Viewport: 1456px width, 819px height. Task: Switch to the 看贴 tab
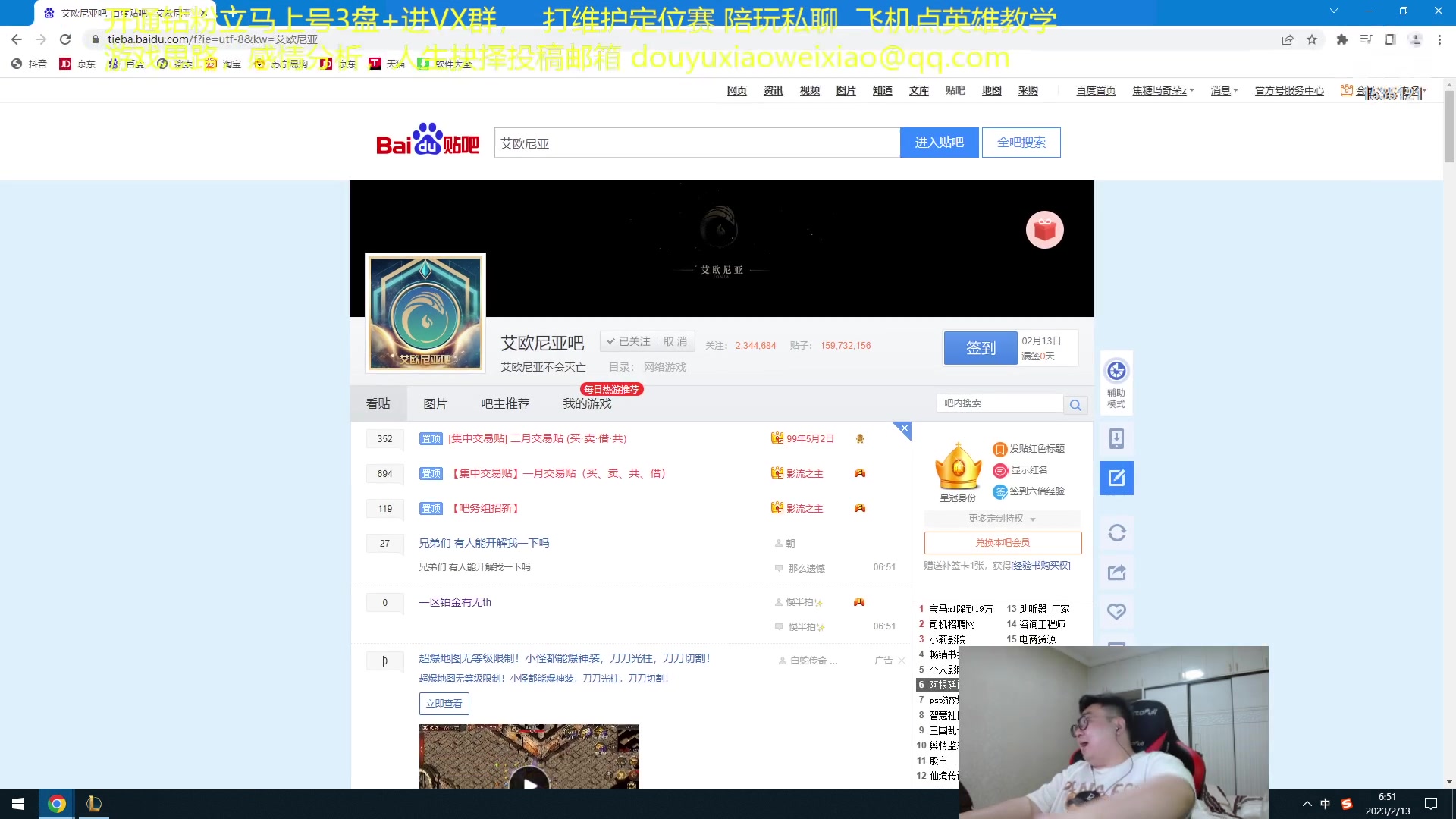(x=378, y=404)
